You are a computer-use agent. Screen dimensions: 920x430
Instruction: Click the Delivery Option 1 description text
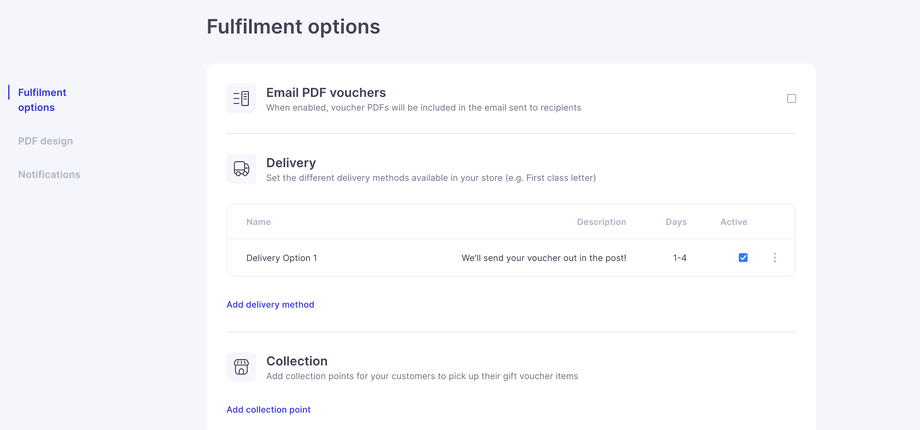point(544,258)
